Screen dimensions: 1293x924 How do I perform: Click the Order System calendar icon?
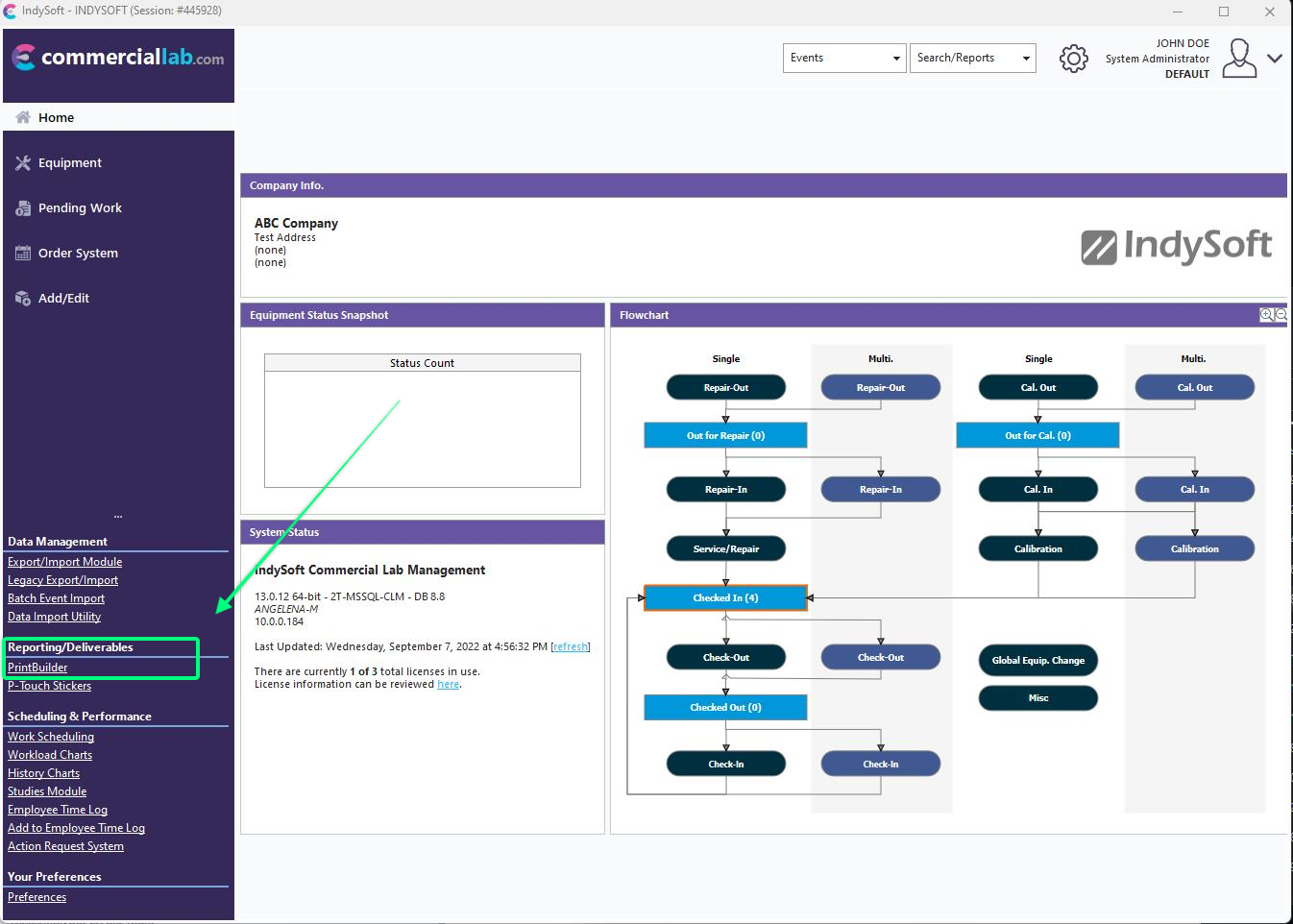(x=23, y=254)
